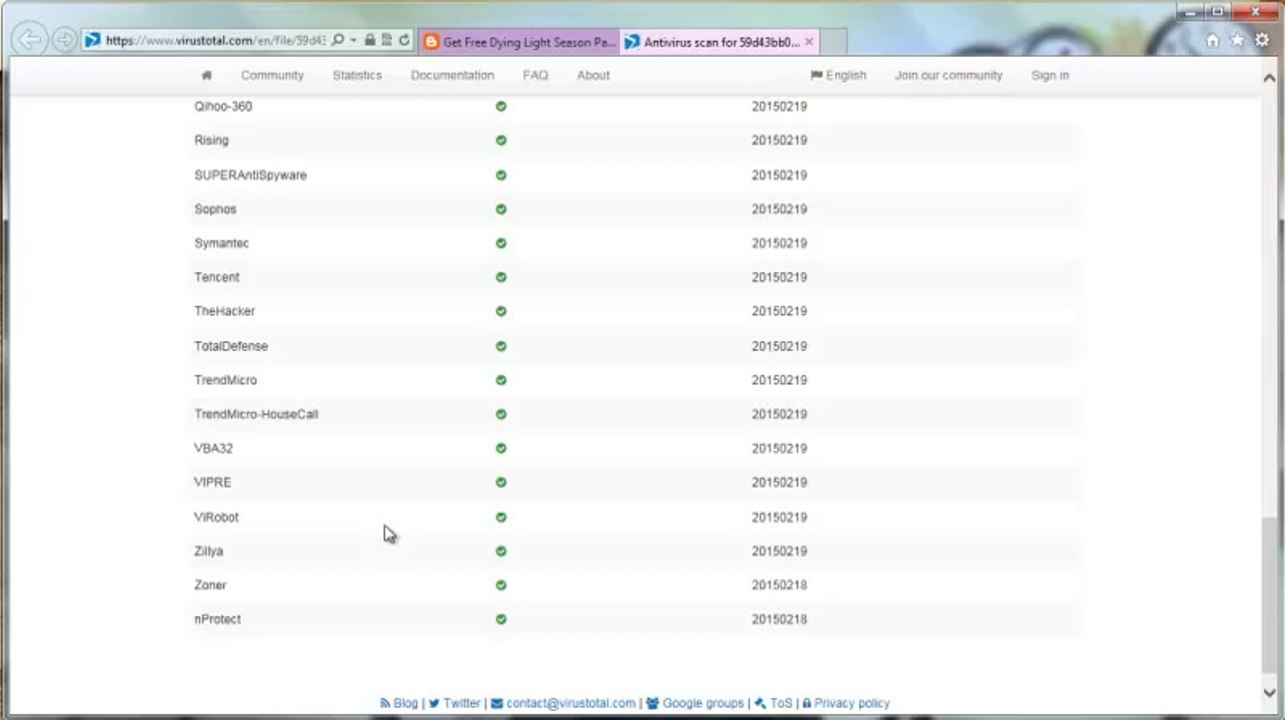
Task: Open VirusTotal home icon in navbar
Action: coord(207,75)
